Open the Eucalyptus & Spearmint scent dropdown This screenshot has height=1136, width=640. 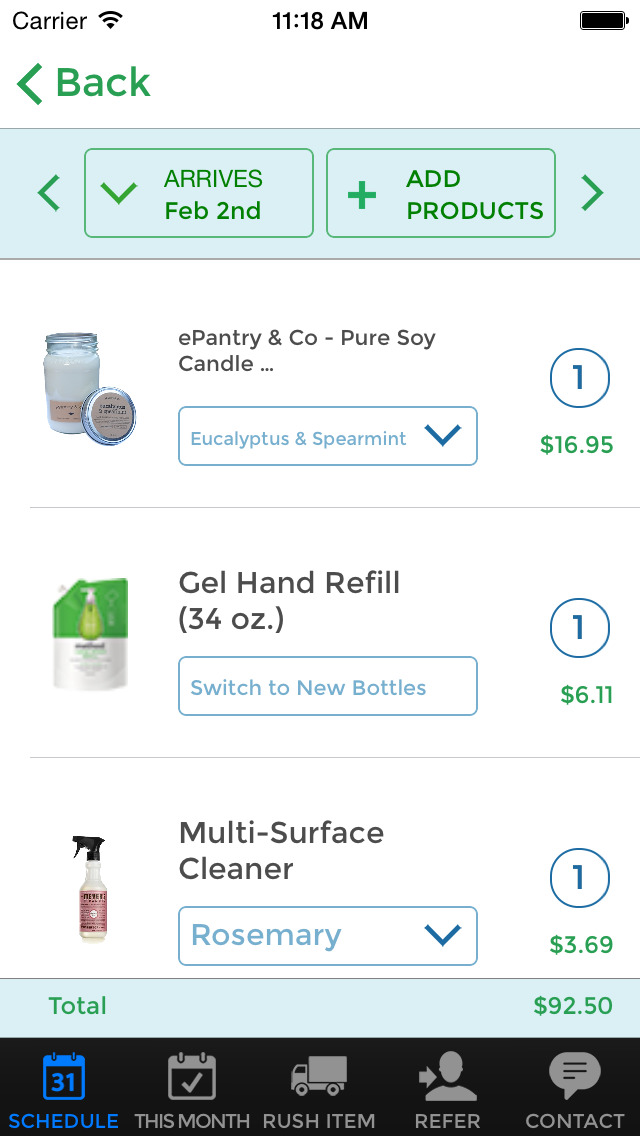[x=328, y=436]
